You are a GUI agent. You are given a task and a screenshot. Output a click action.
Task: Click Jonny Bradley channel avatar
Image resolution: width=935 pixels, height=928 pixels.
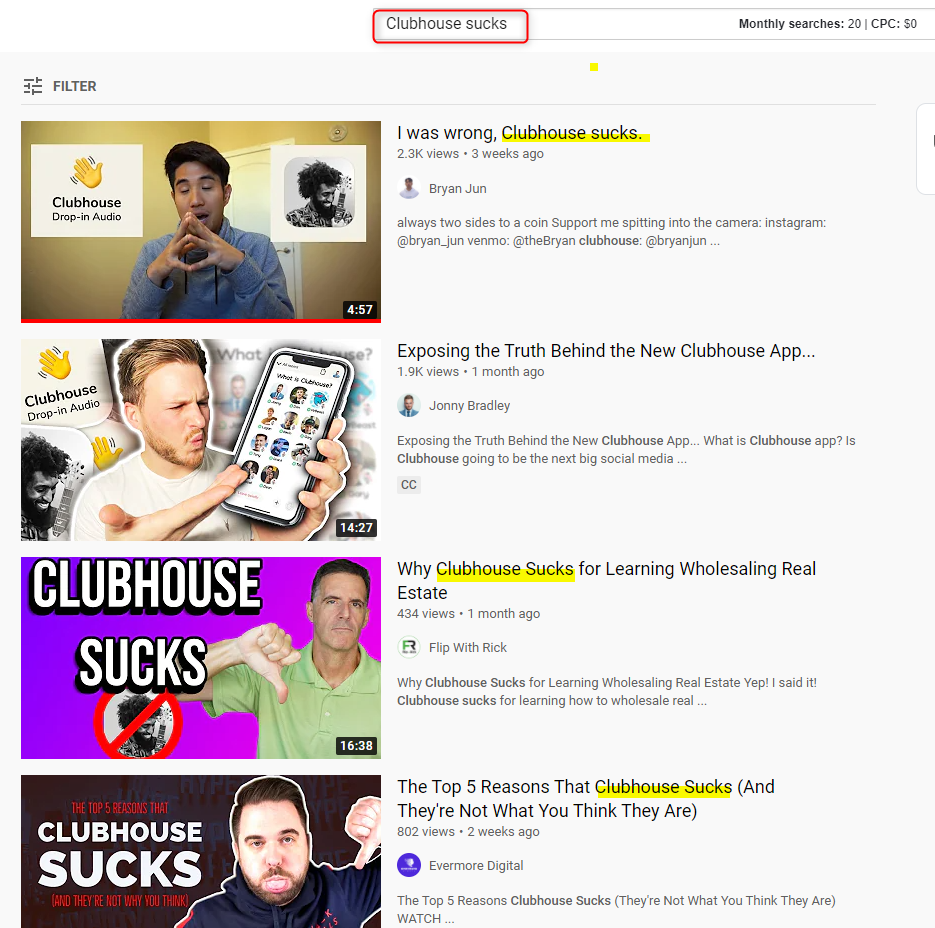(x=409, y=406)
